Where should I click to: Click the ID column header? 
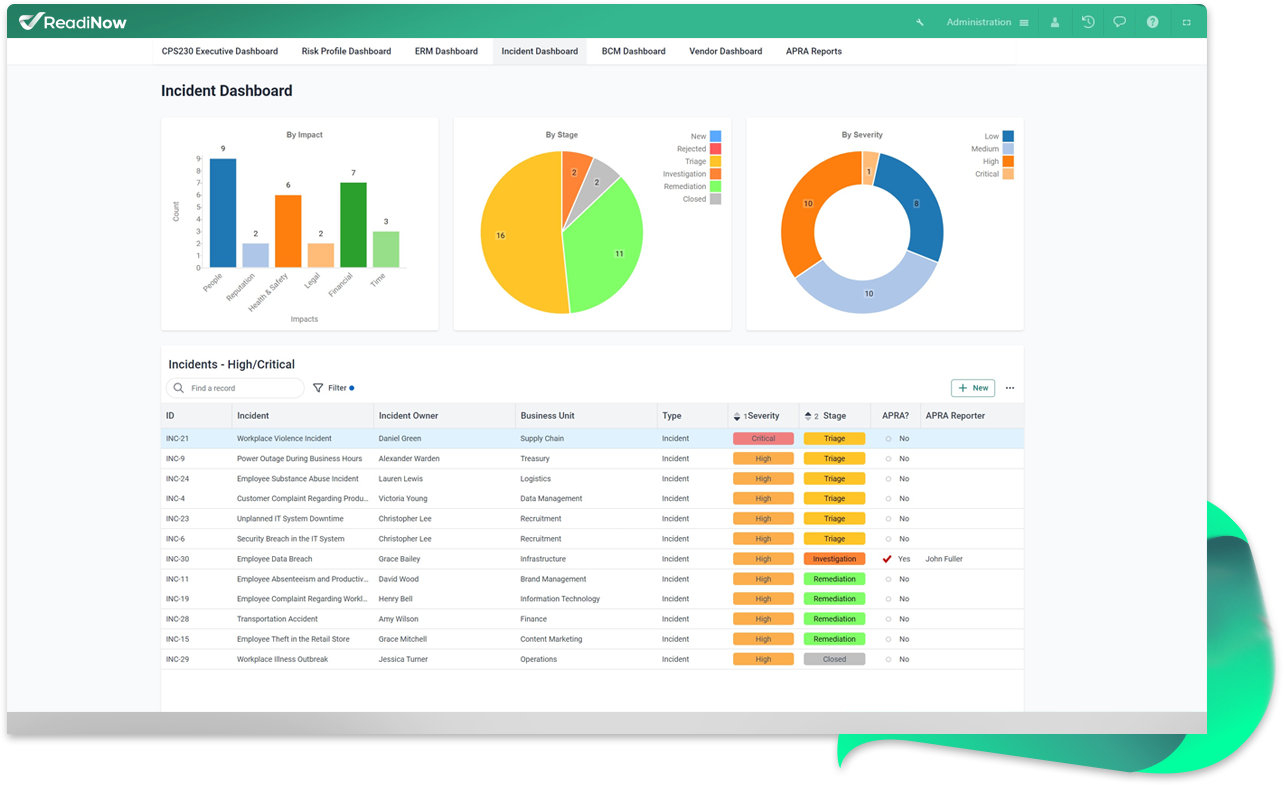pos(197,416)
